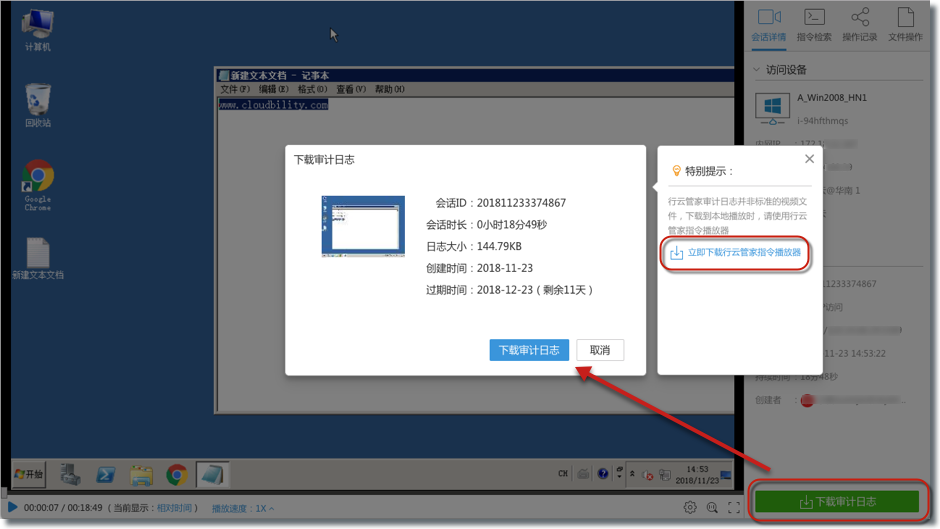Open the 播放速度 1X speed dropdown
The height and width of the screenshot is (529, 940).
click(243, 508)
